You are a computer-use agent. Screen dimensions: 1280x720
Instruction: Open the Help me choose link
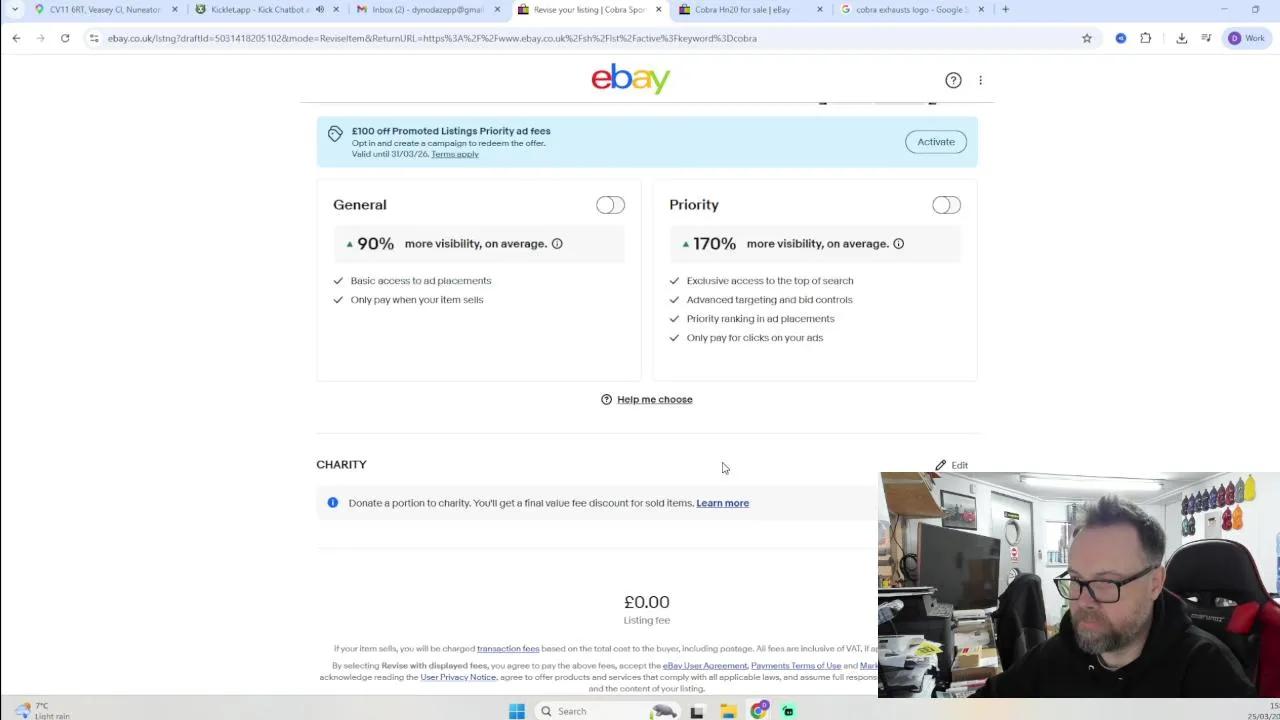tap(654, 400)
